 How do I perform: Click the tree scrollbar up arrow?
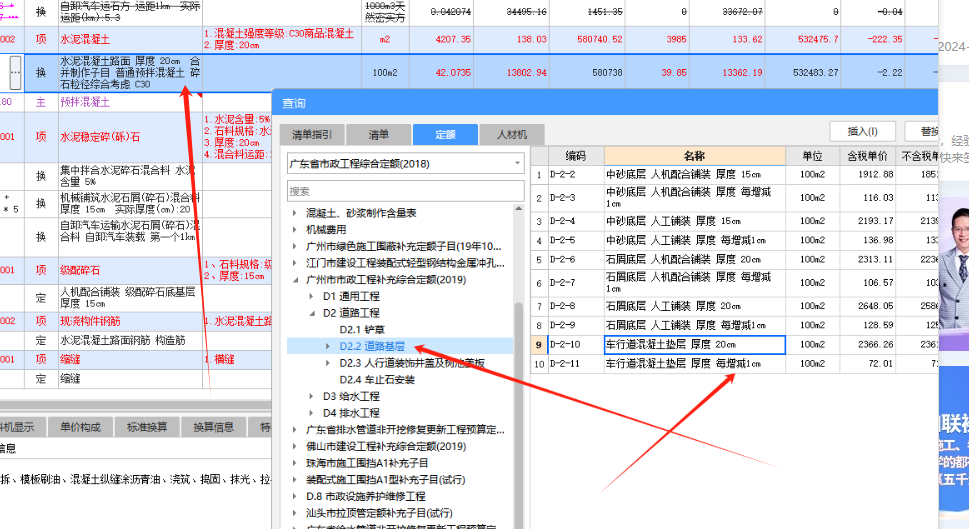tap(518, 209)
